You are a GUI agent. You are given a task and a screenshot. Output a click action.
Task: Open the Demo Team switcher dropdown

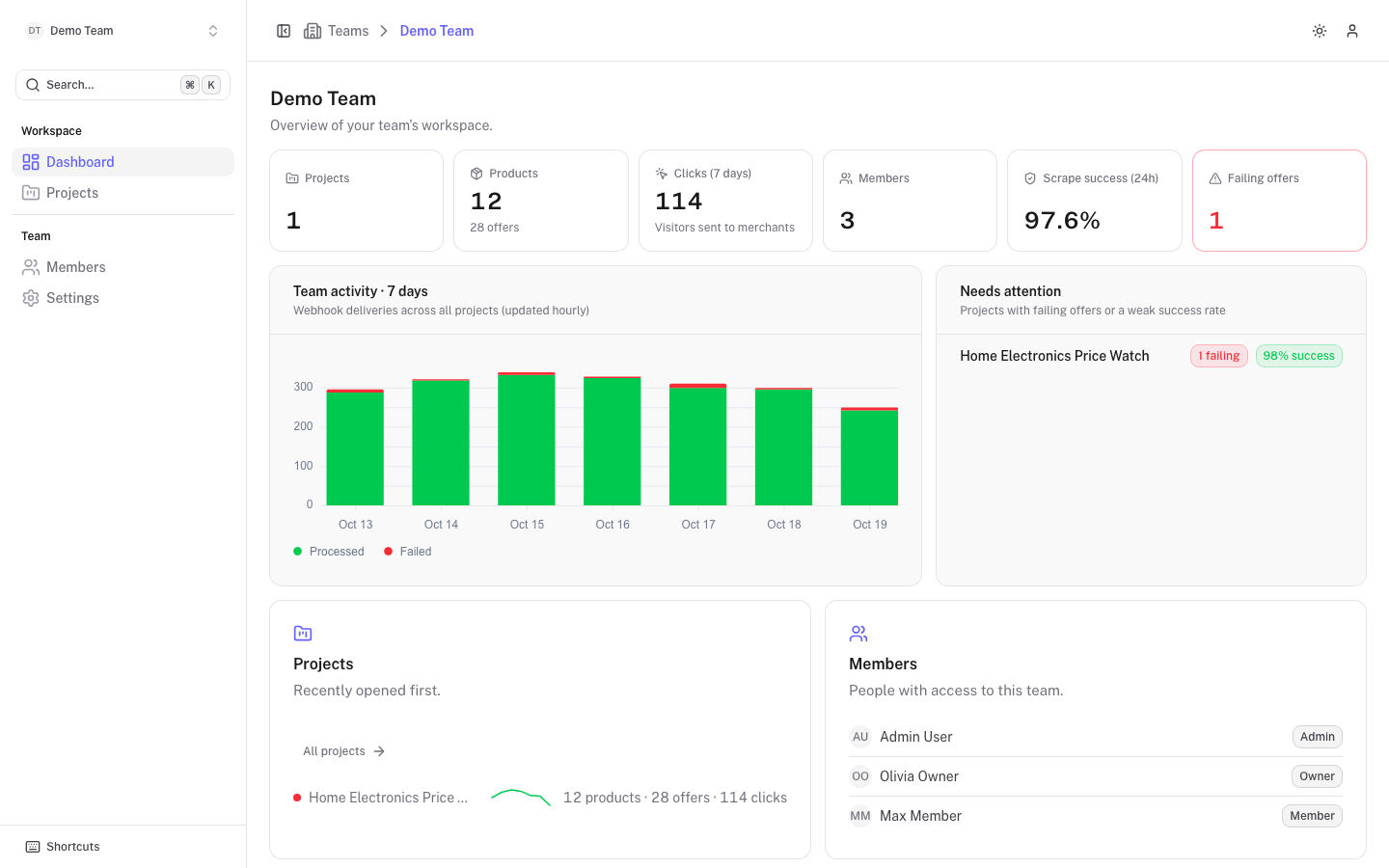[x=123, y=31]
